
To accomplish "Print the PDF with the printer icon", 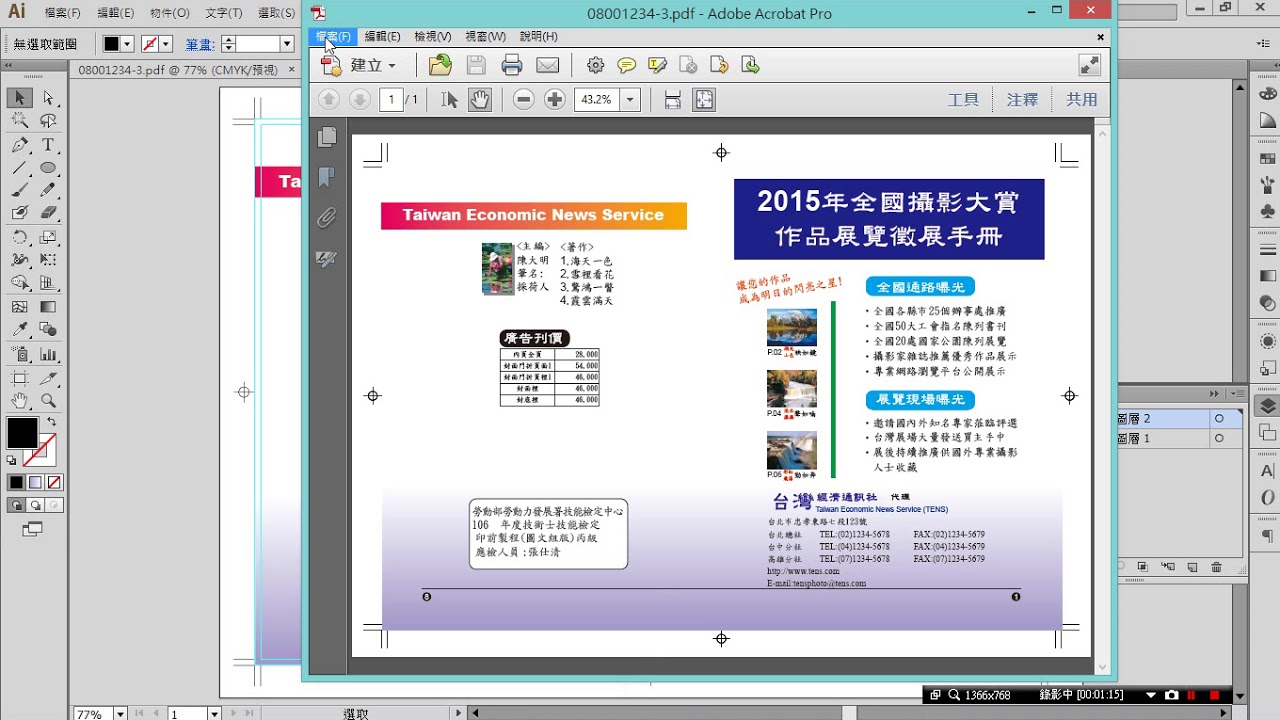I will click(x=512, y=66).
